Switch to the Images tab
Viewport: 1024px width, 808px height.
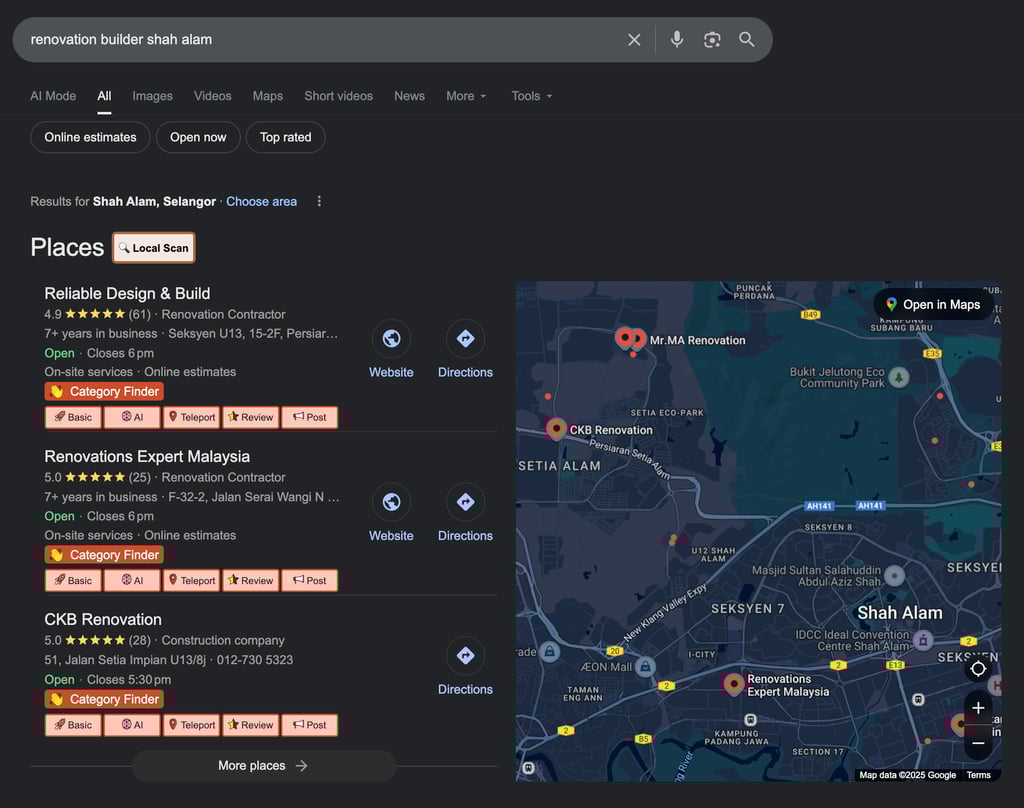click(152, 96)
